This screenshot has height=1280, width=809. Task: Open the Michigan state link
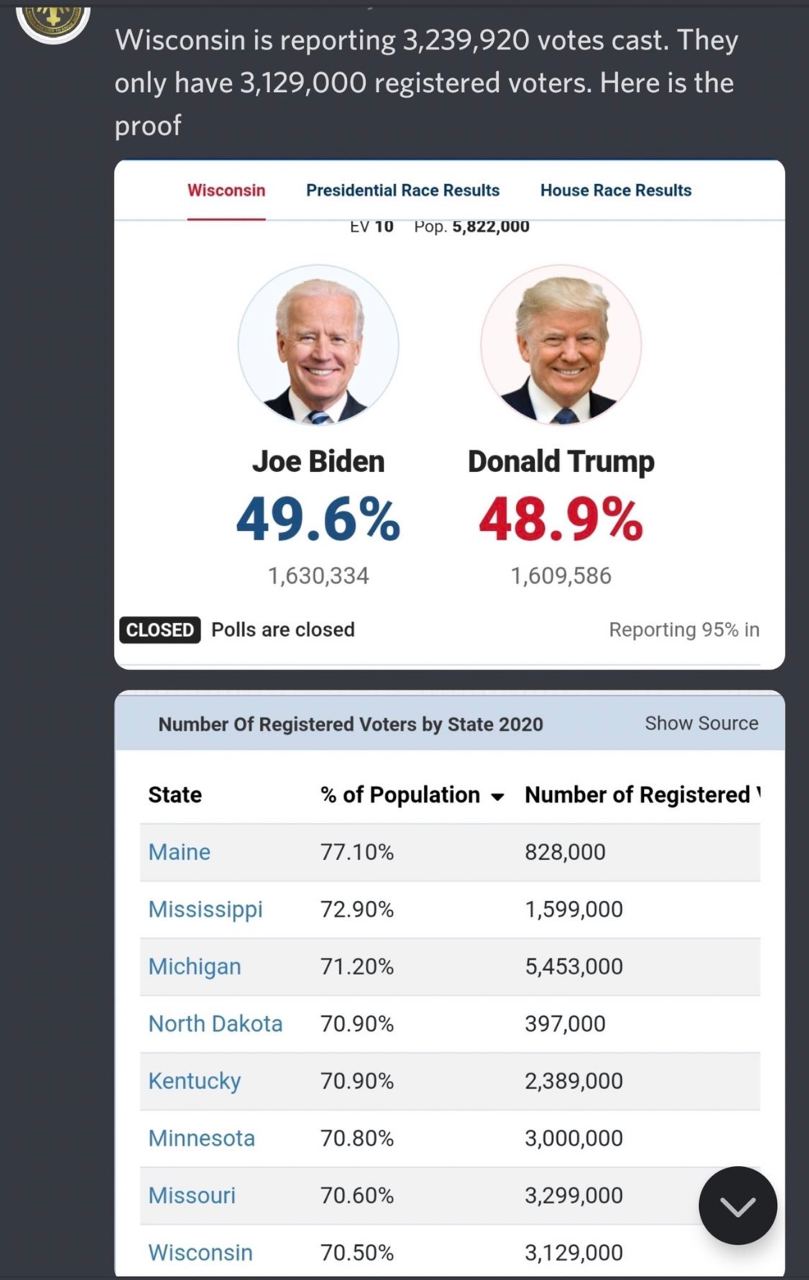[194, 966]
